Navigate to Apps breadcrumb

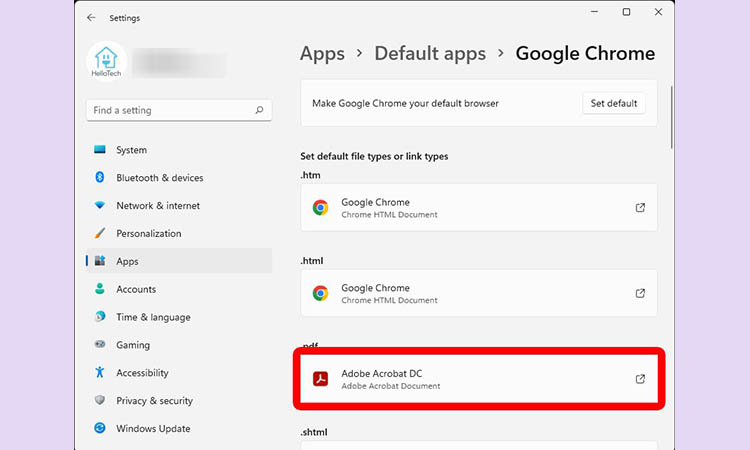click(x=322, y=54)
